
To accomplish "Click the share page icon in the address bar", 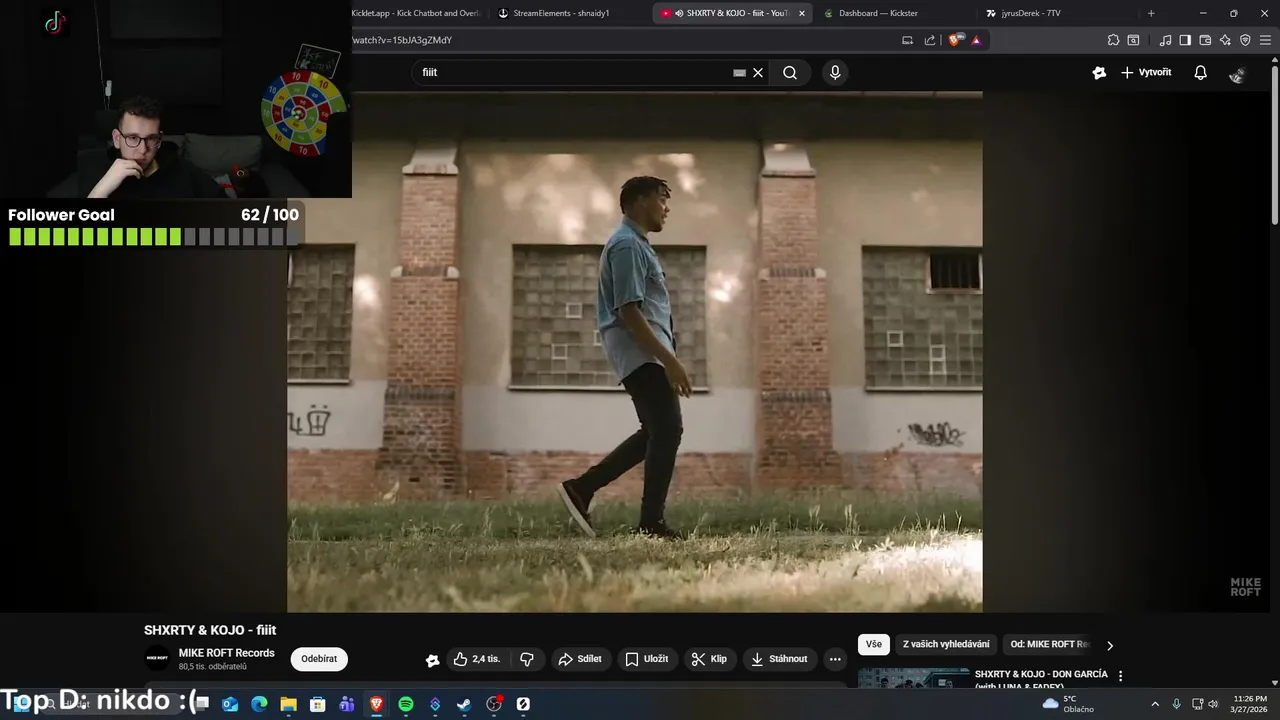I will (x=930, y=40).
